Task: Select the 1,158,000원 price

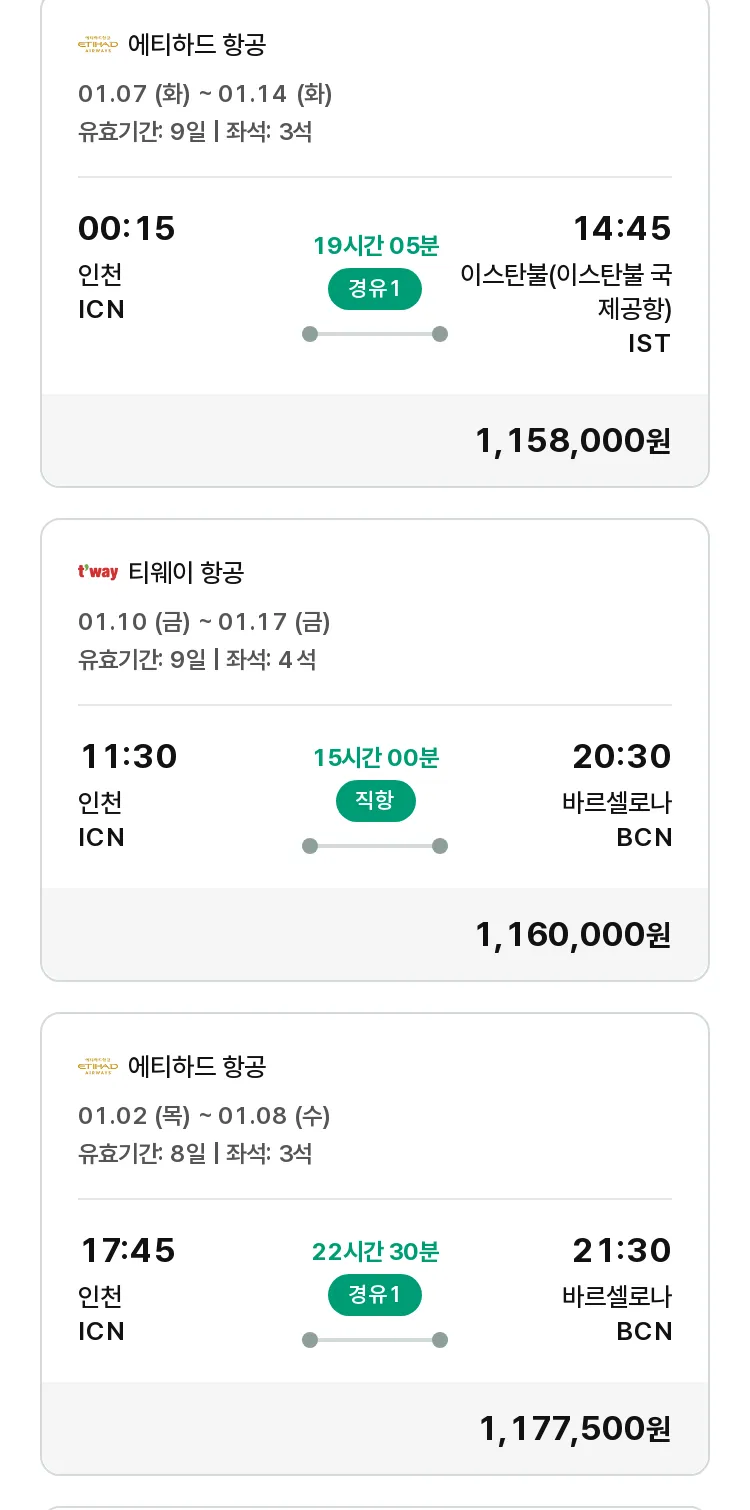Action: tap(572, 441)
